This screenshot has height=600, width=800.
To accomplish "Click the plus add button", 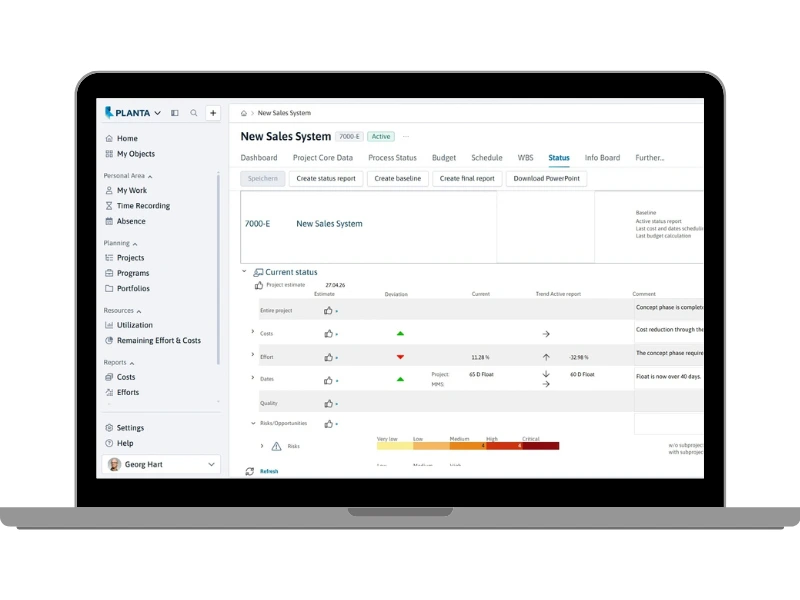I will (x=213, y=113).
